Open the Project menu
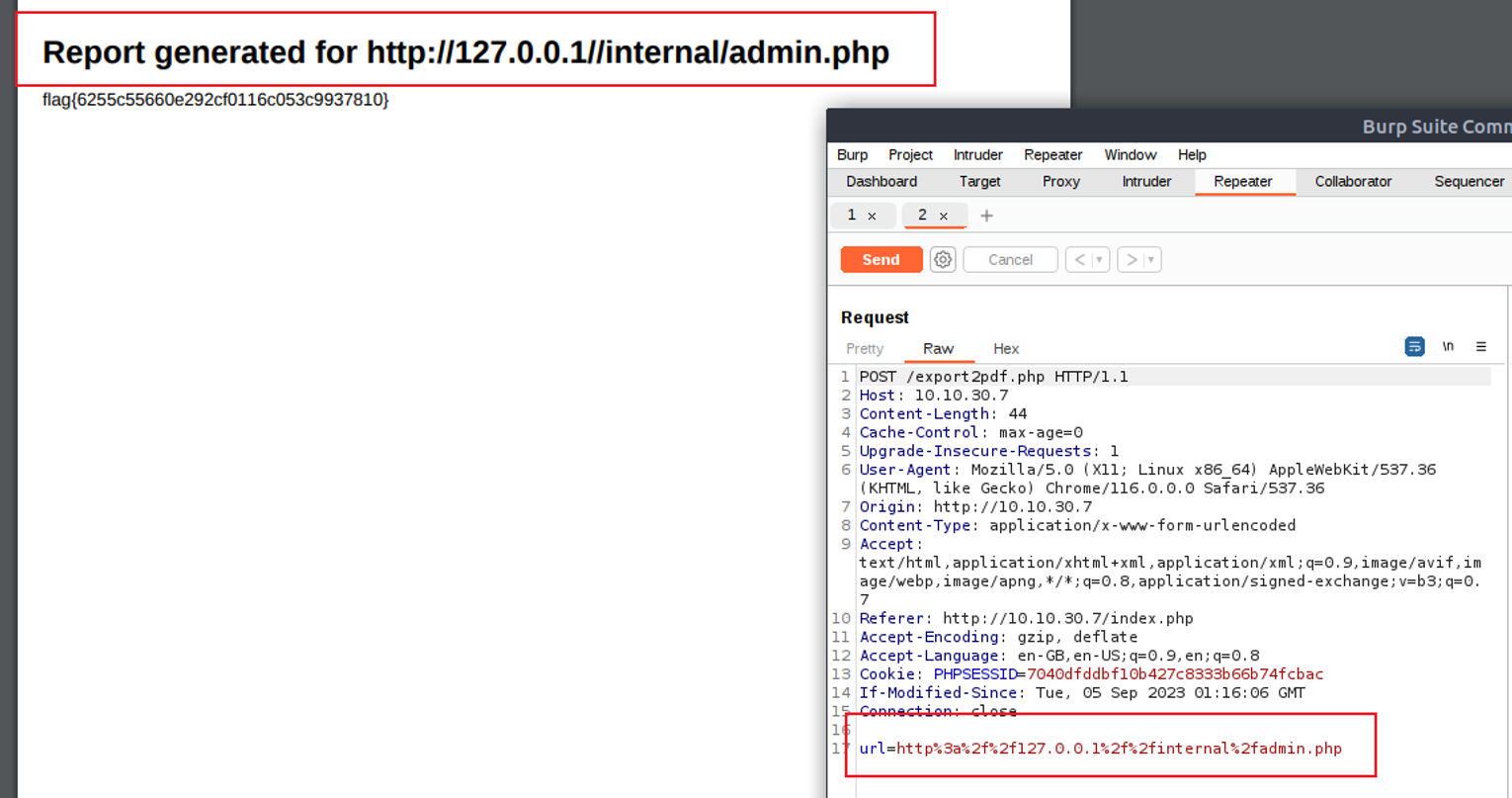Viewport: 1512px width, 798px height. pyautogui.click(x=910, y=155)
